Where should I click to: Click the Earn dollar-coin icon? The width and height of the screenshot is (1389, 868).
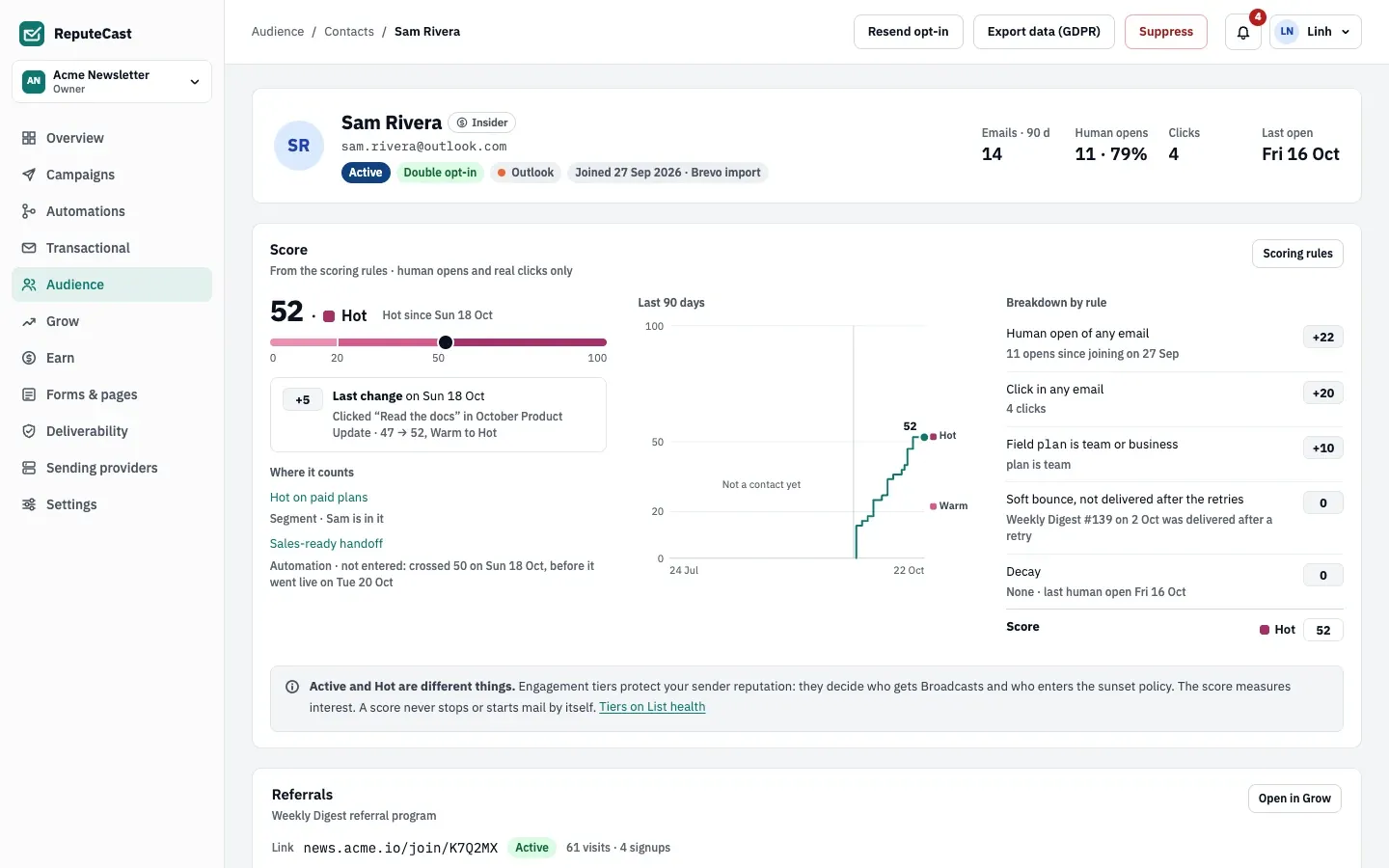29,358
